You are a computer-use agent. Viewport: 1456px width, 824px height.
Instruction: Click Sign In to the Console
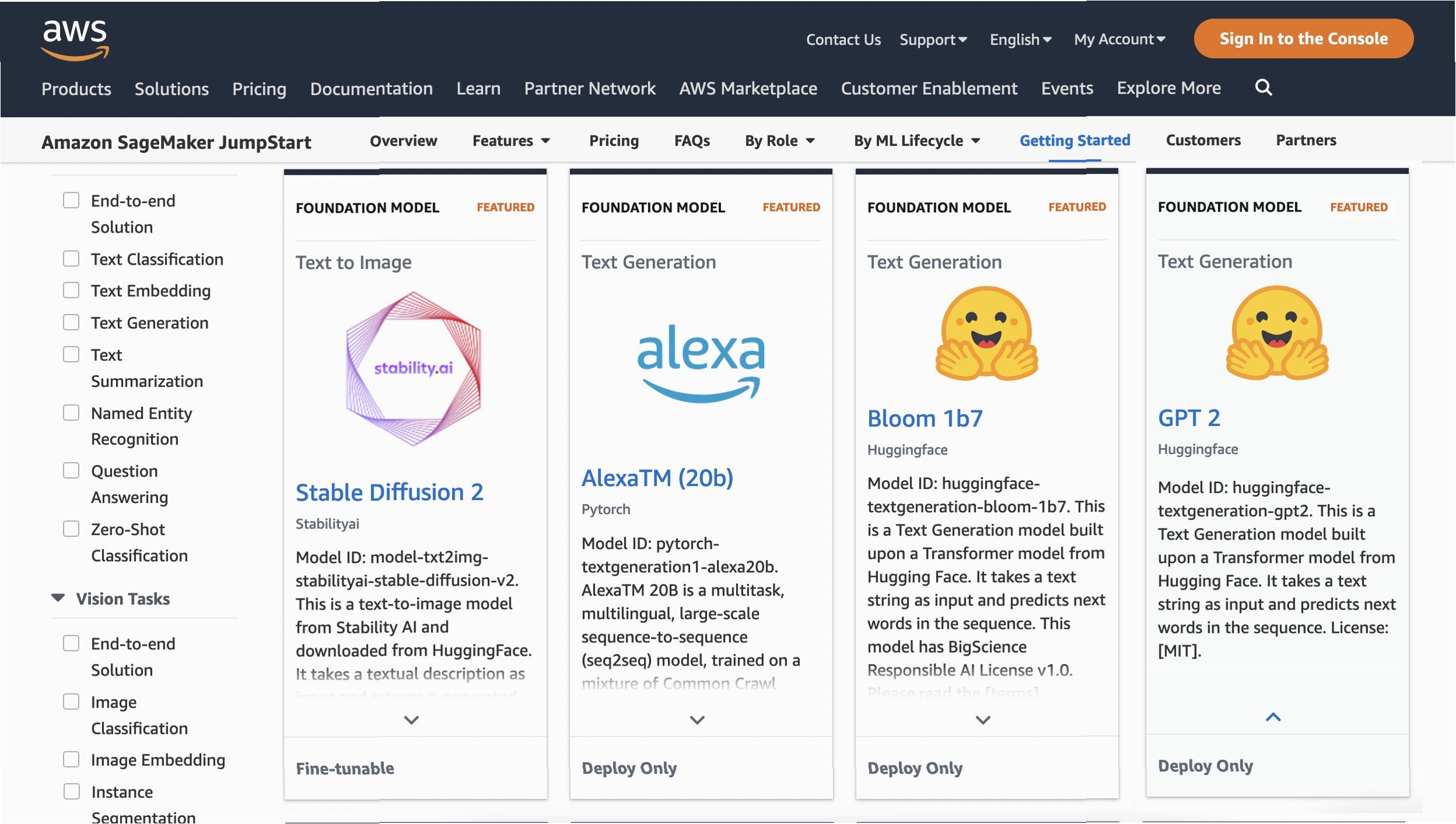[1303, 38]
